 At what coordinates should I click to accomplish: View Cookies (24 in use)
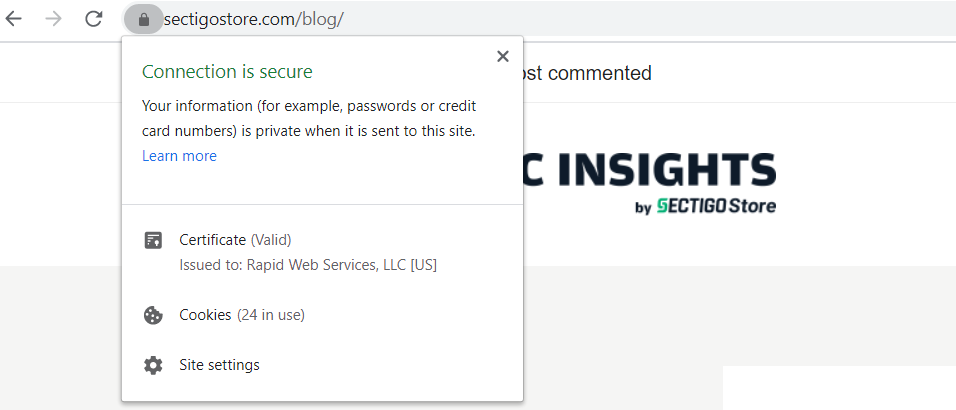click(x=242, y=315)
